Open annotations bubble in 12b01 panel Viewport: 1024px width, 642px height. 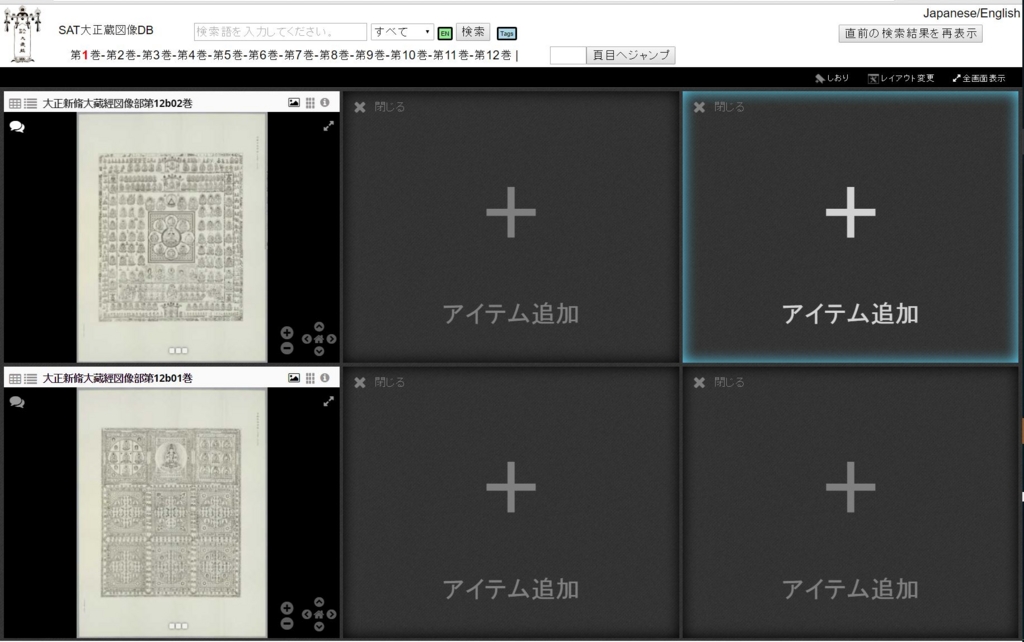tap(17, 402)
